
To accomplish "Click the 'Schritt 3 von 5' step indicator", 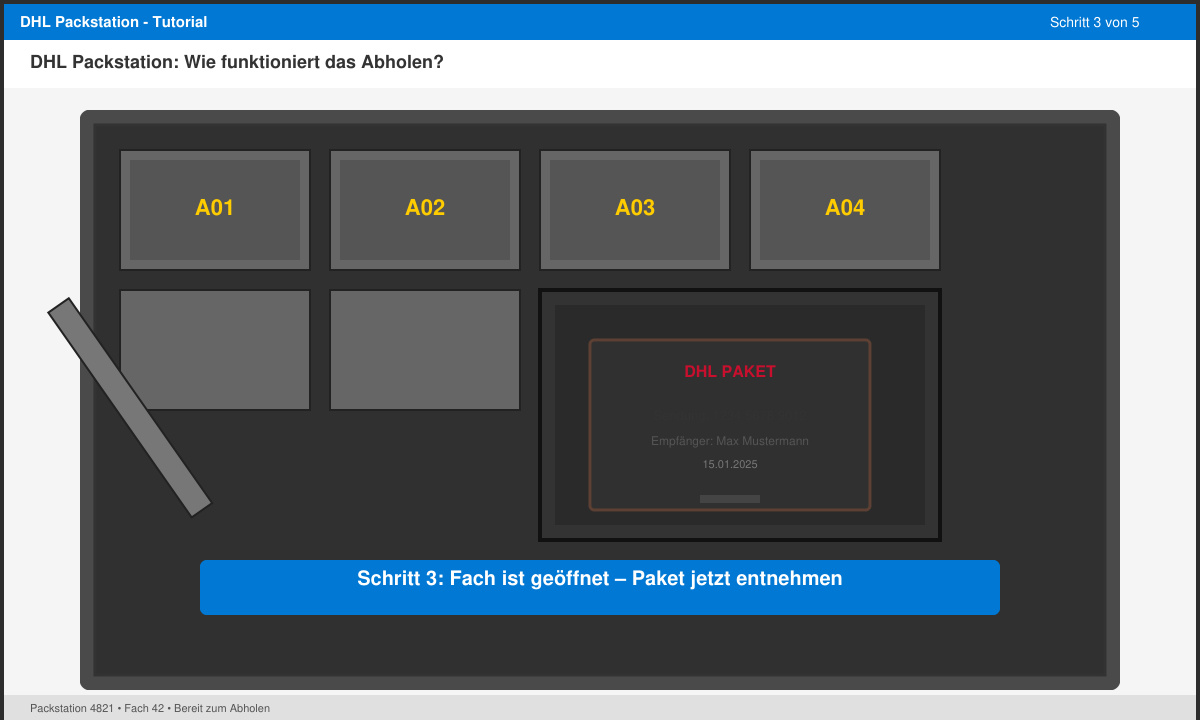I will 1094,22.
